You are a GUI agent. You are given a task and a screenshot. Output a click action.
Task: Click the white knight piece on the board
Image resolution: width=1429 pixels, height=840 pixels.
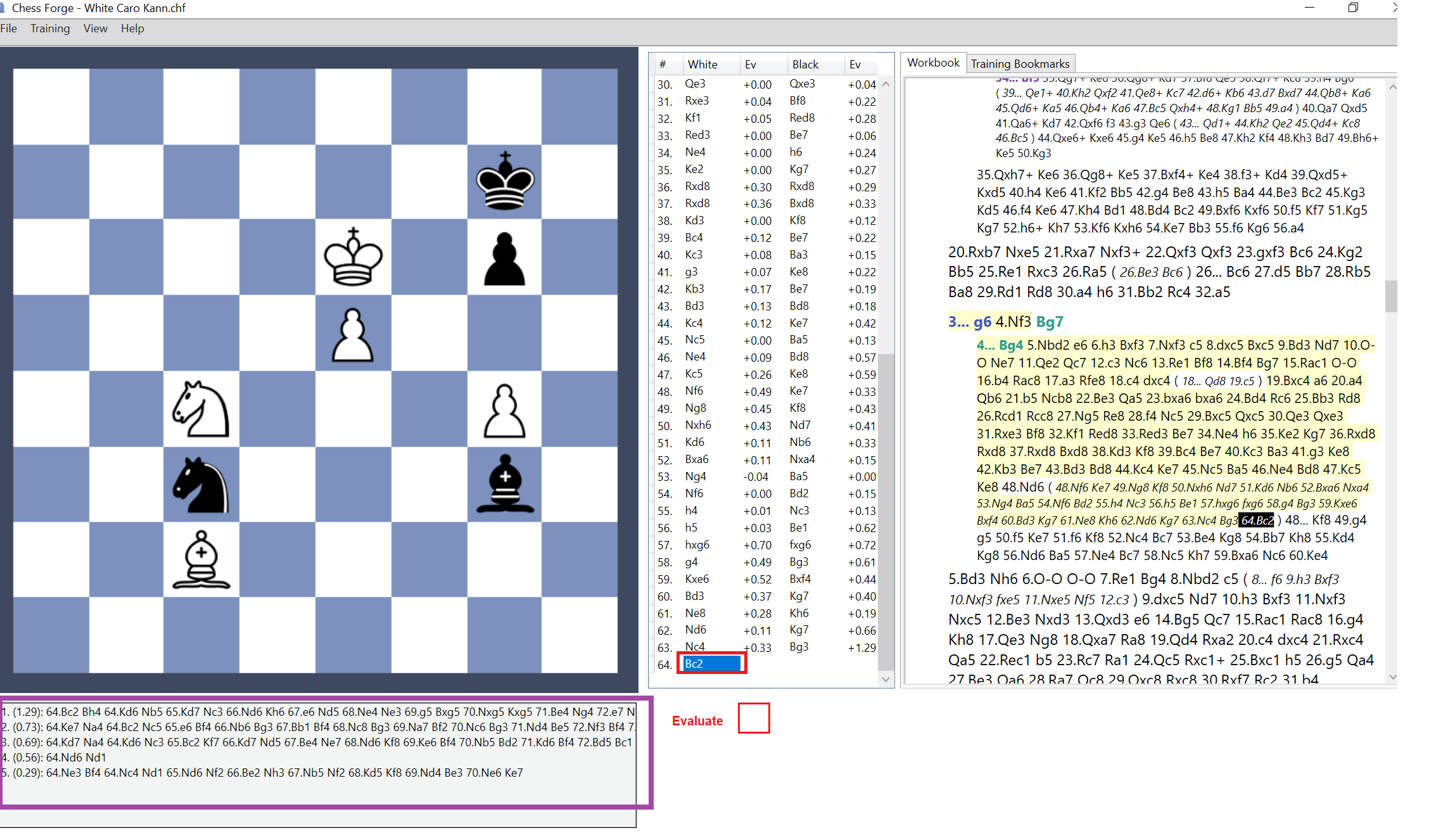[x=201, y=410]
